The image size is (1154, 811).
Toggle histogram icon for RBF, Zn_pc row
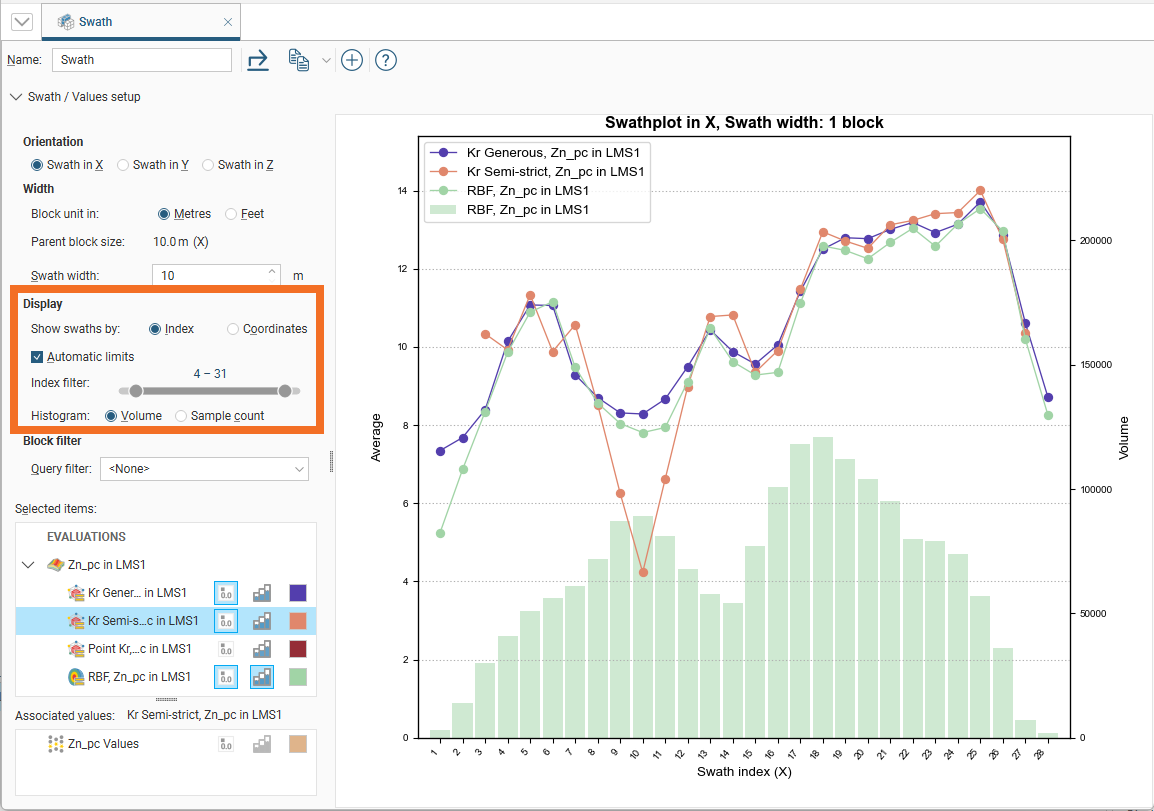(262, 677)
